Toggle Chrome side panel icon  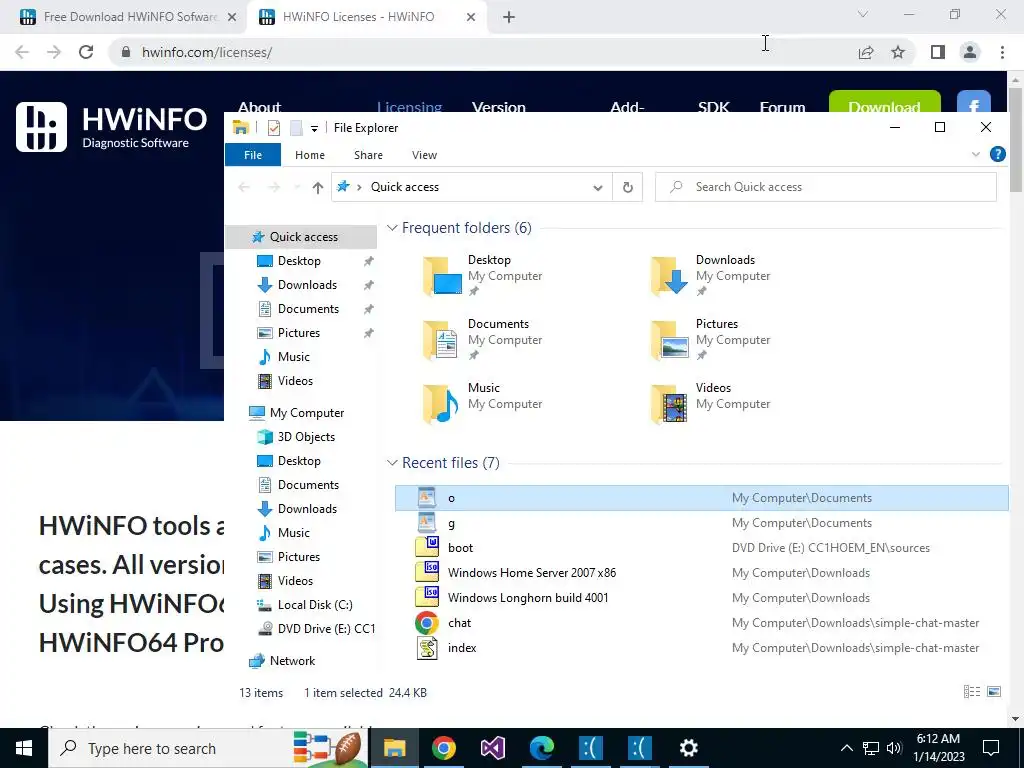(x=938, y=52)
